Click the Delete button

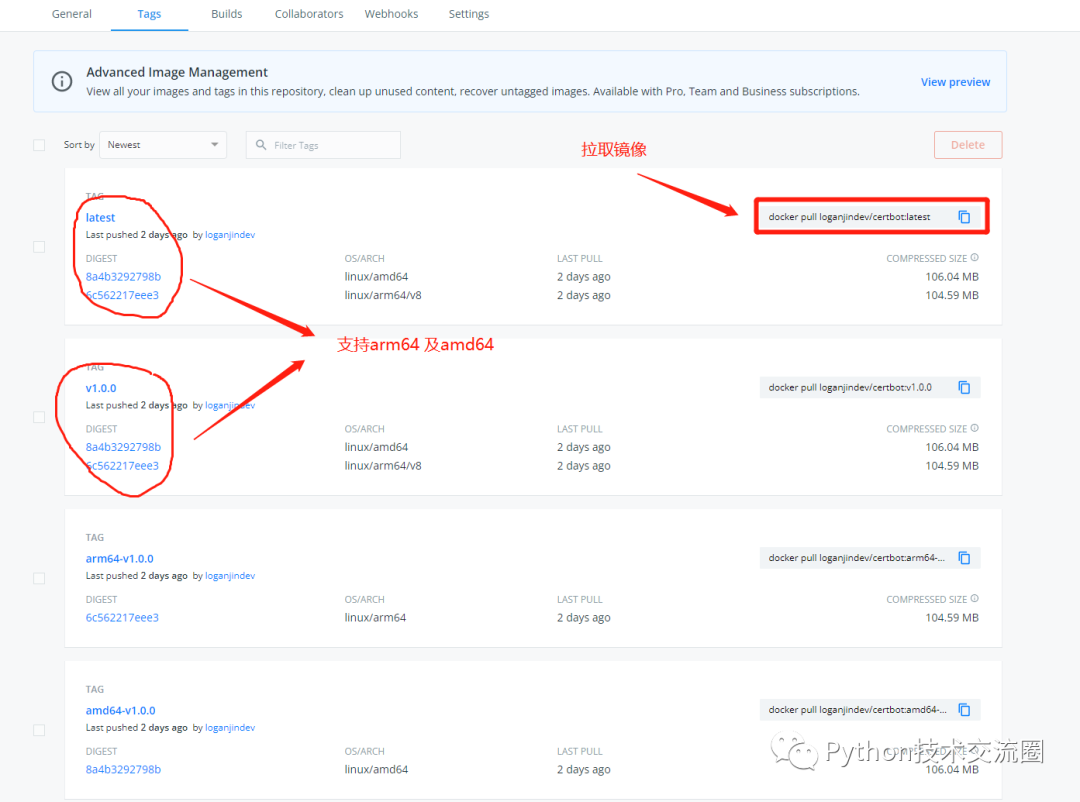pos(968,145)
